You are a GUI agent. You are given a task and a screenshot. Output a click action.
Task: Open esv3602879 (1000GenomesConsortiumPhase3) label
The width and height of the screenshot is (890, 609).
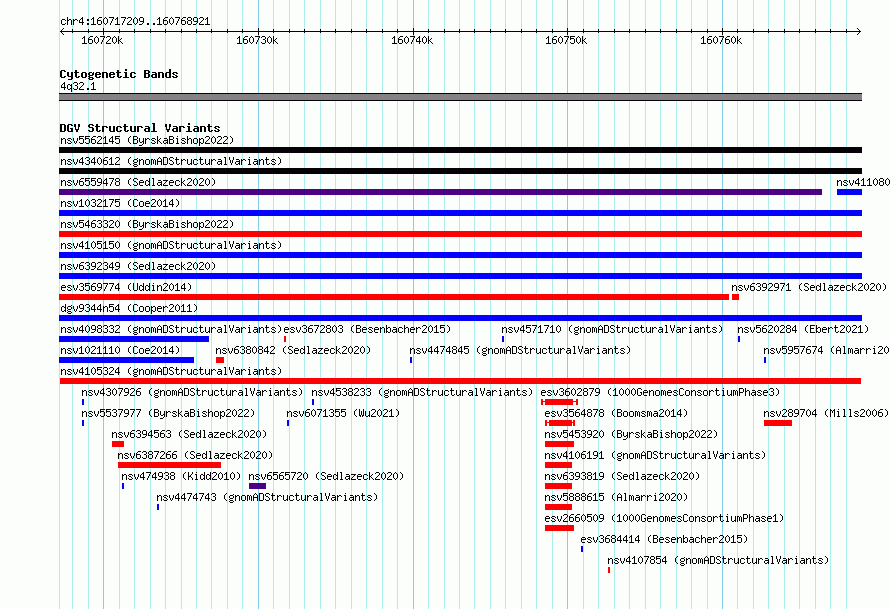pos(660,392)
